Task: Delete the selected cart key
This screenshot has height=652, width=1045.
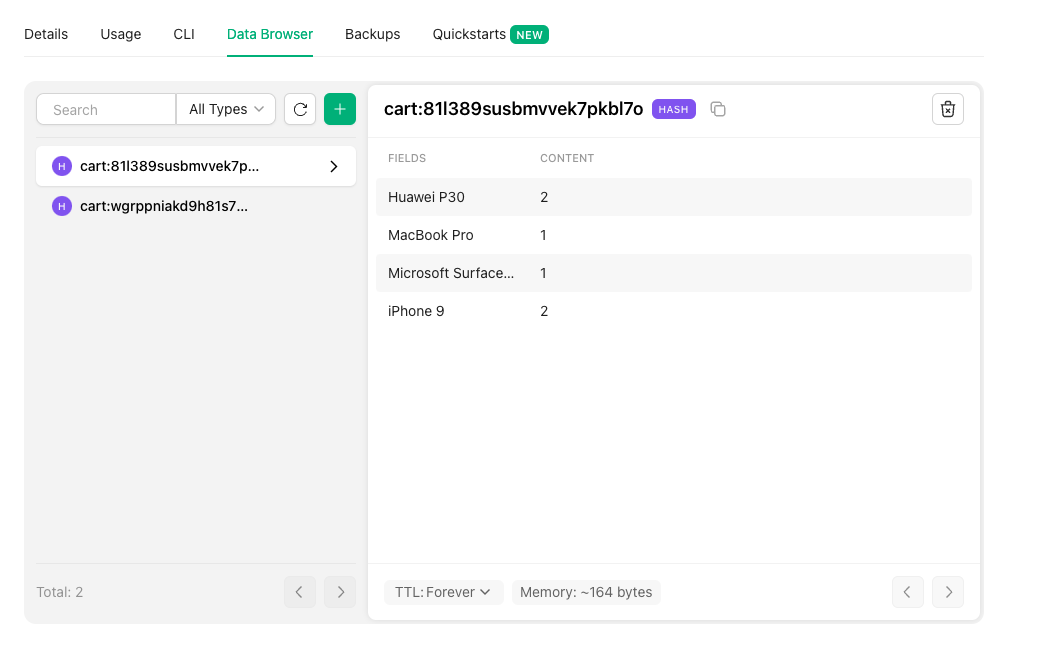Action: coord(948,109)
